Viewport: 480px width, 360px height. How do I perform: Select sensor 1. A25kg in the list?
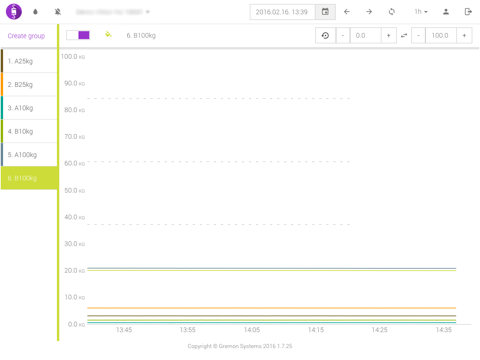(29, 61)
